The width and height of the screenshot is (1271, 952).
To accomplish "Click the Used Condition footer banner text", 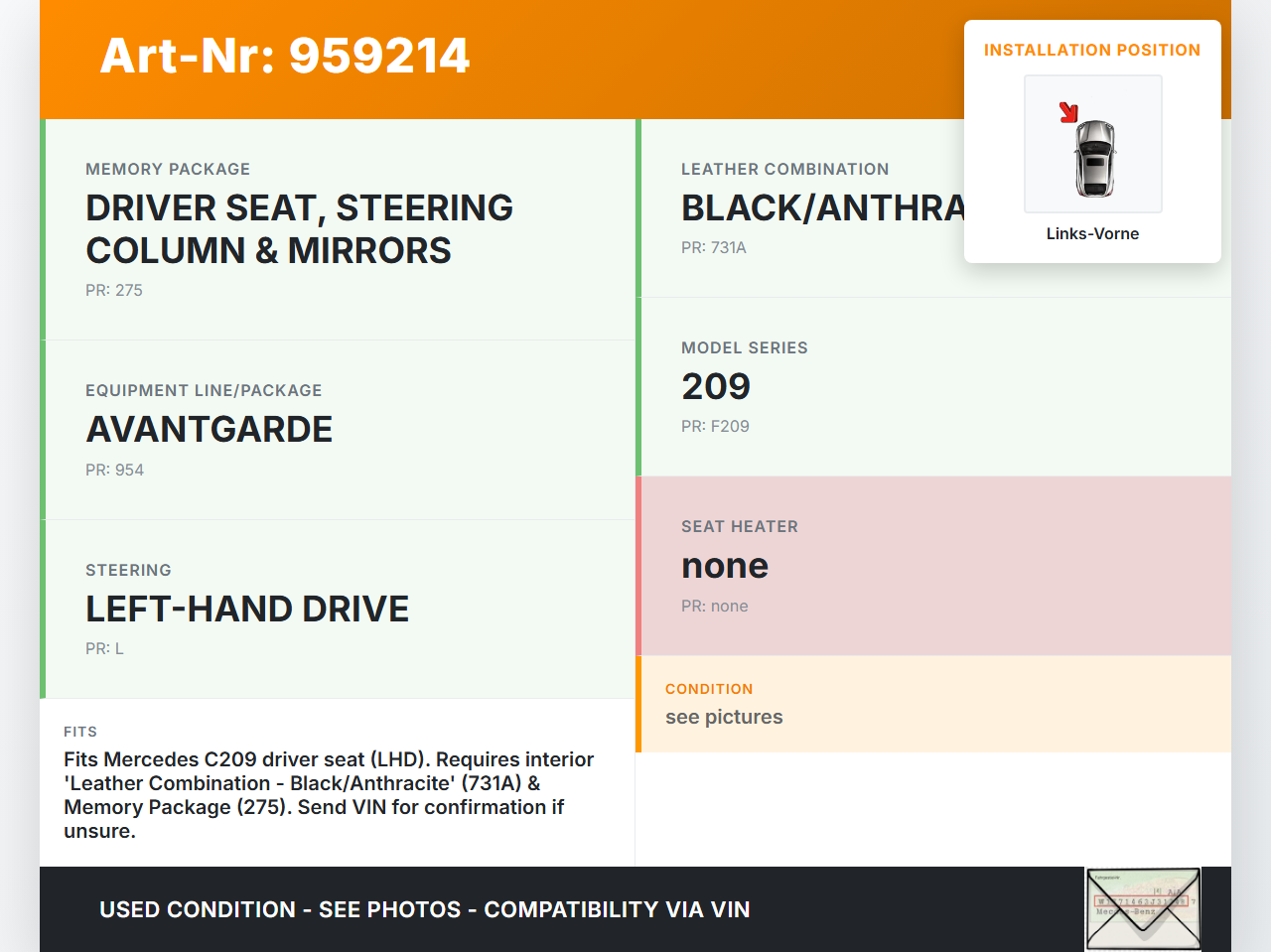I will 425,909.
